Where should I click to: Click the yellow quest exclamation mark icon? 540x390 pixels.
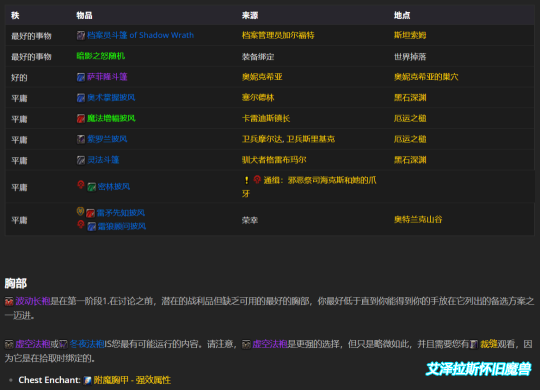247,180
